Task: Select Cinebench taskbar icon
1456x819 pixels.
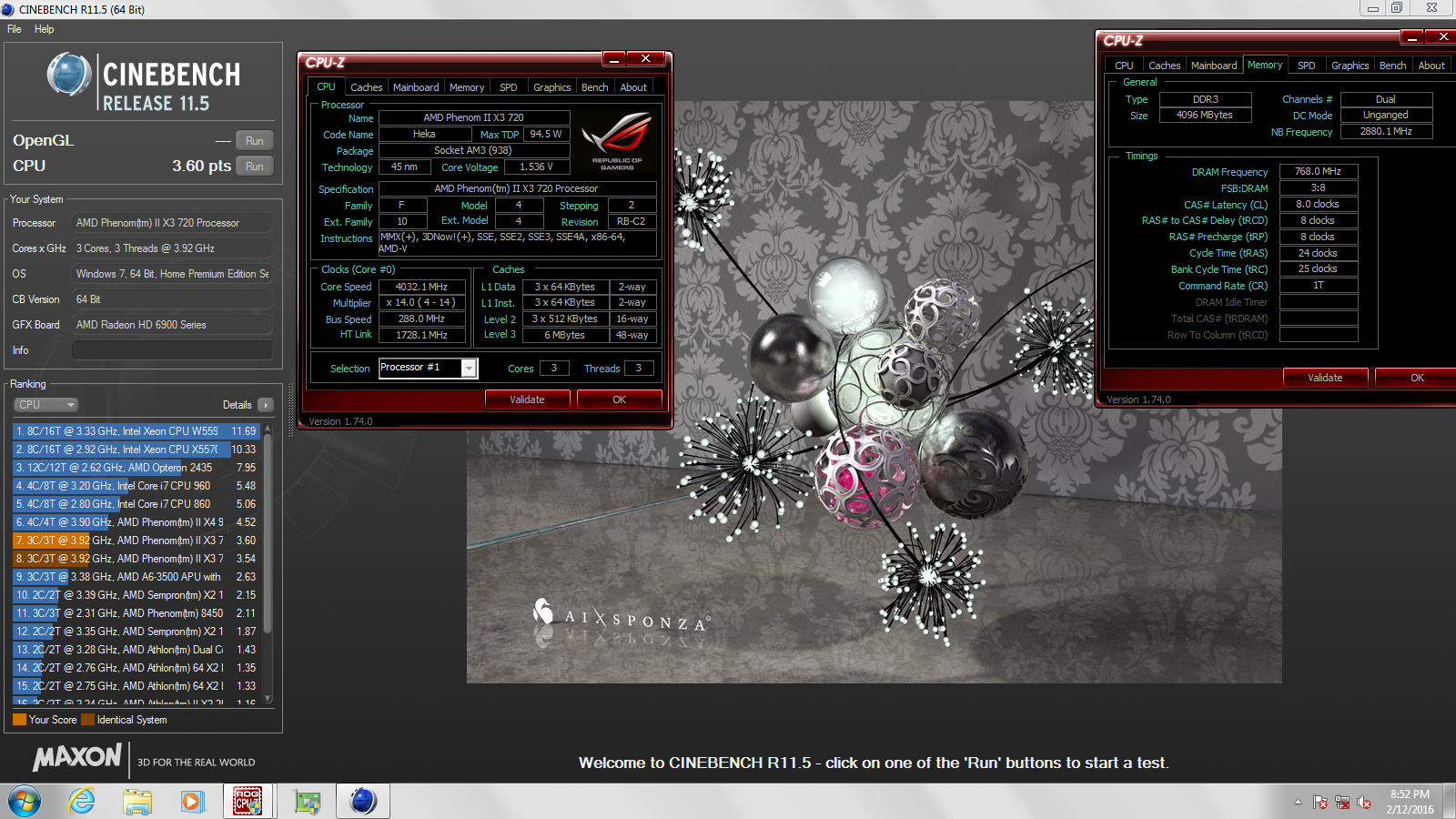Action: pos(363,801)
